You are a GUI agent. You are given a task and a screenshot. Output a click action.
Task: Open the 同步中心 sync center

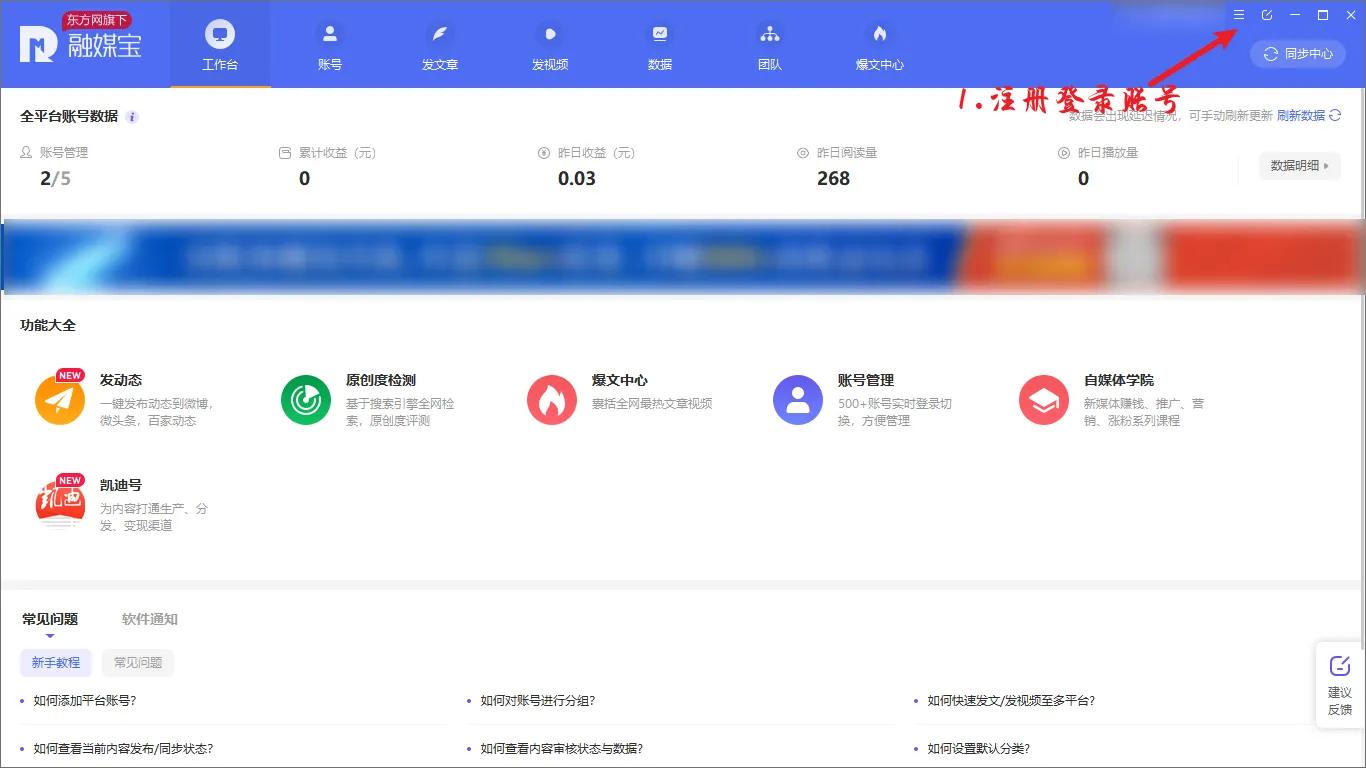point(1298,54)
